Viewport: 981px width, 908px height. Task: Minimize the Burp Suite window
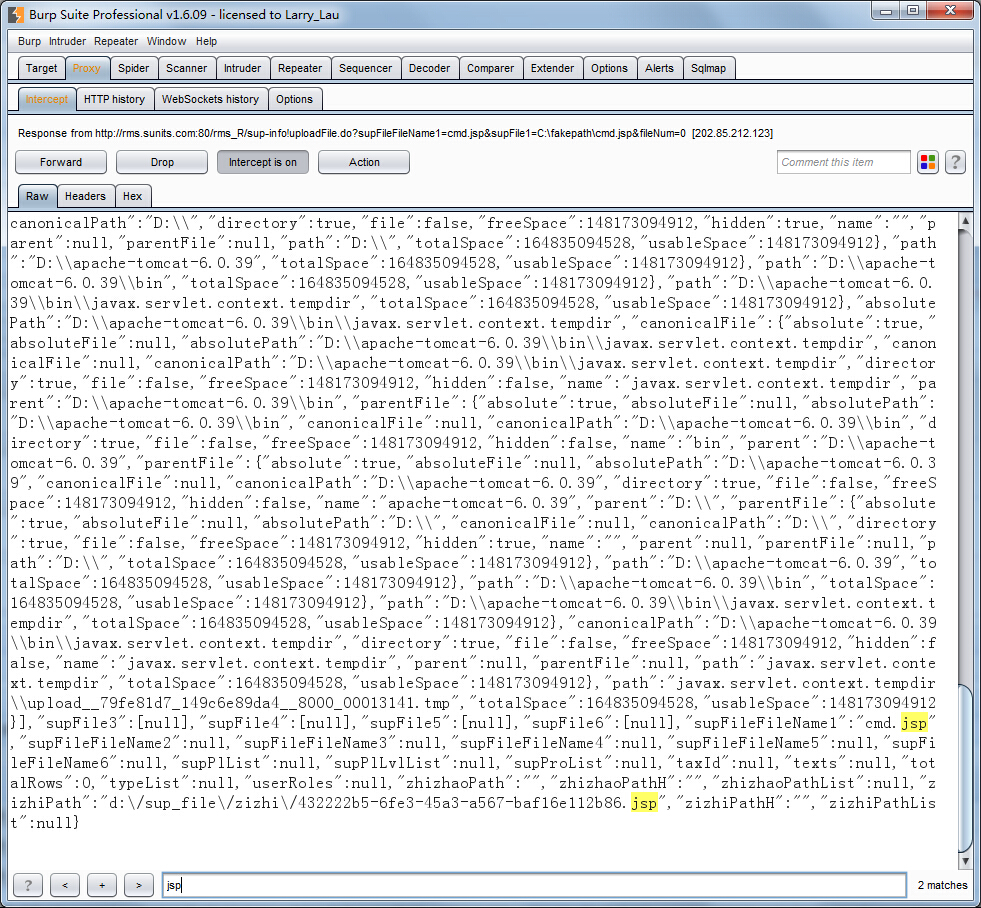(x=886, y=11)
